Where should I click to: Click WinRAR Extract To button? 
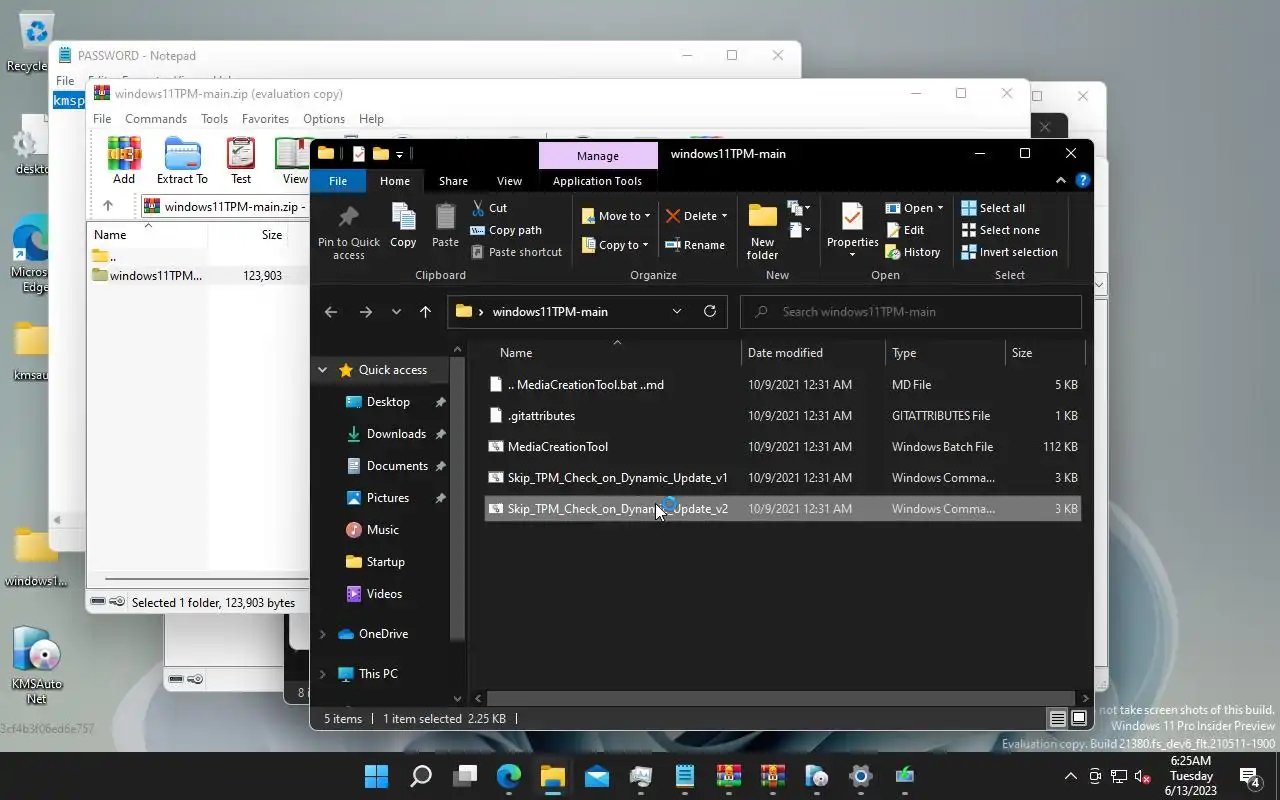point(182,161)
